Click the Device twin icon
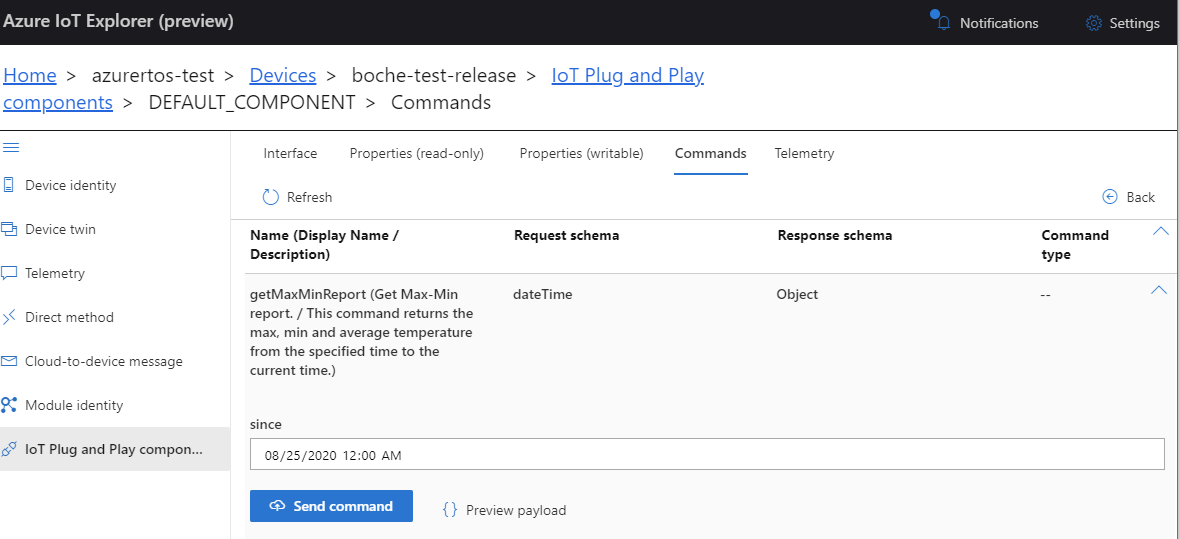Viewport: 1180px width, 539px height. 10,229
